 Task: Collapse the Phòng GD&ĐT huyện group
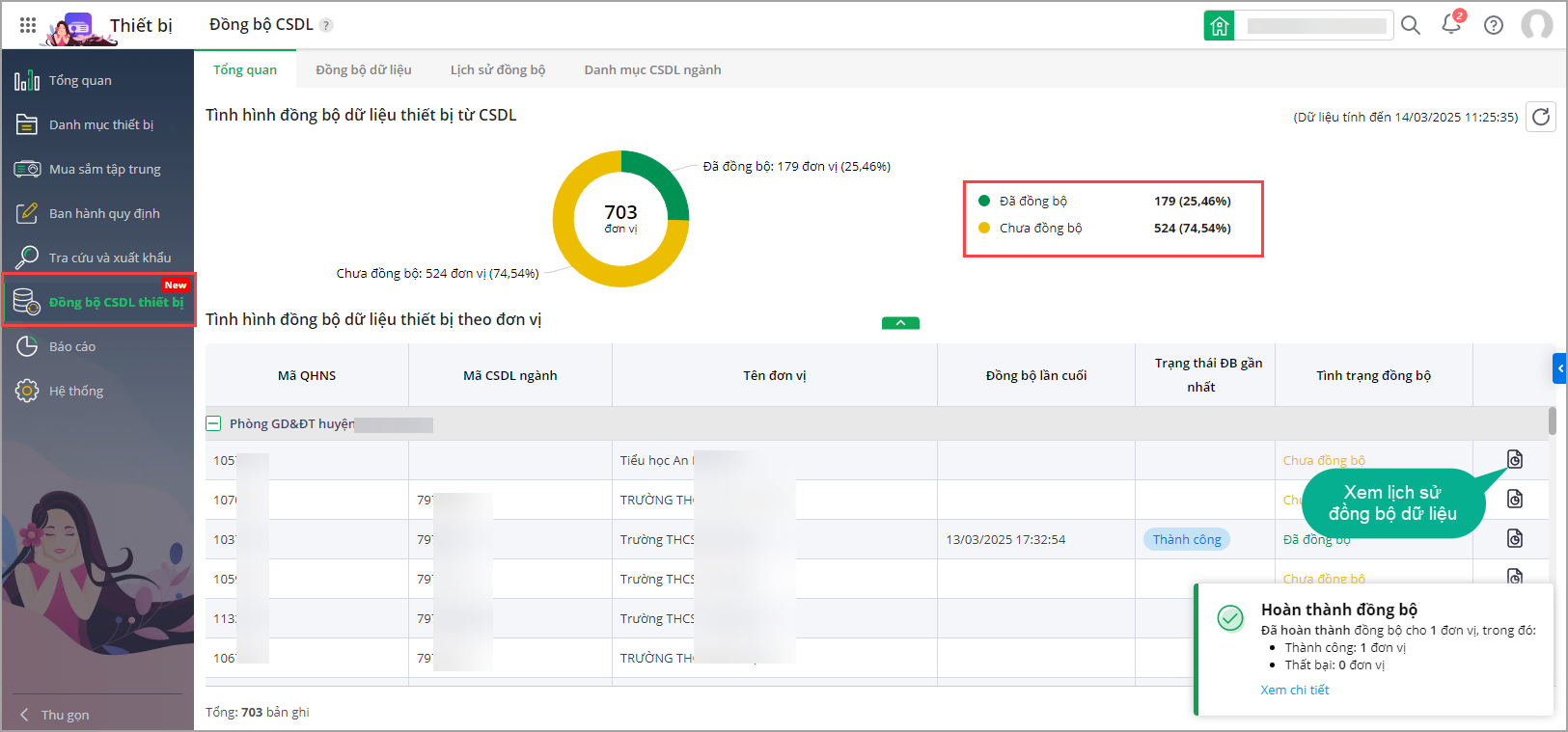click(x=214, y=423)
